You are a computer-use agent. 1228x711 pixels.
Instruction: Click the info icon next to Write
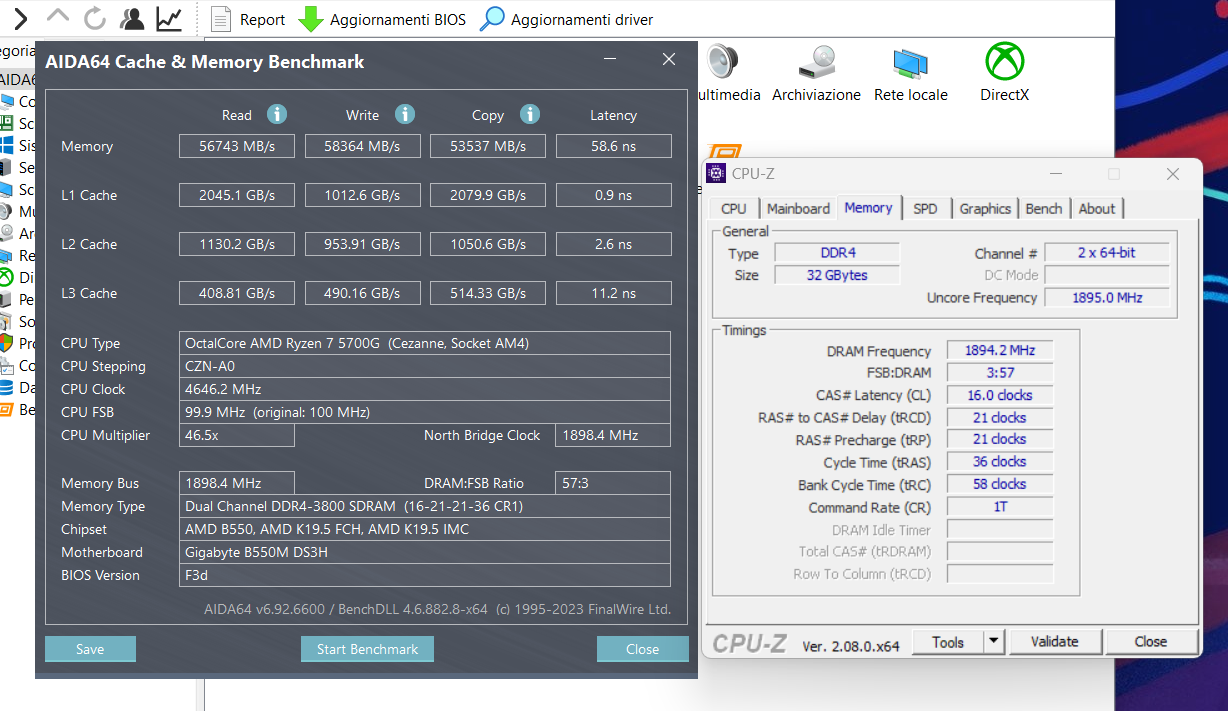[x=404, y=114]
